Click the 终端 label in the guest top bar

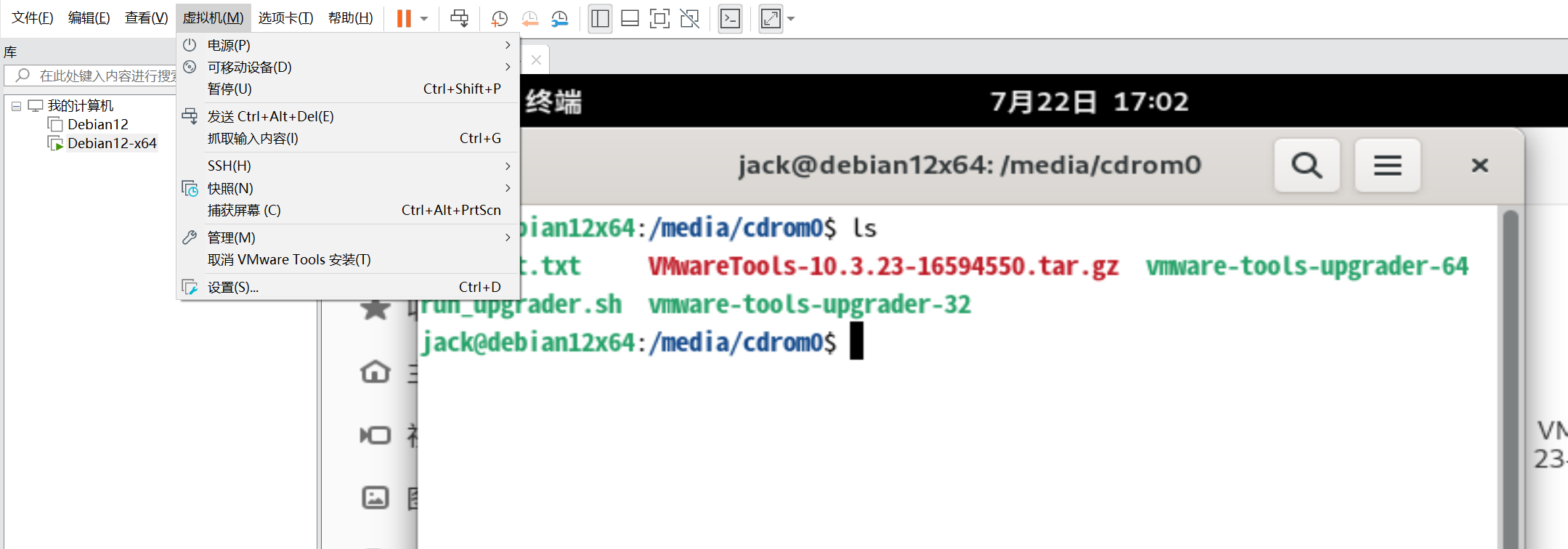coord(554,102)
